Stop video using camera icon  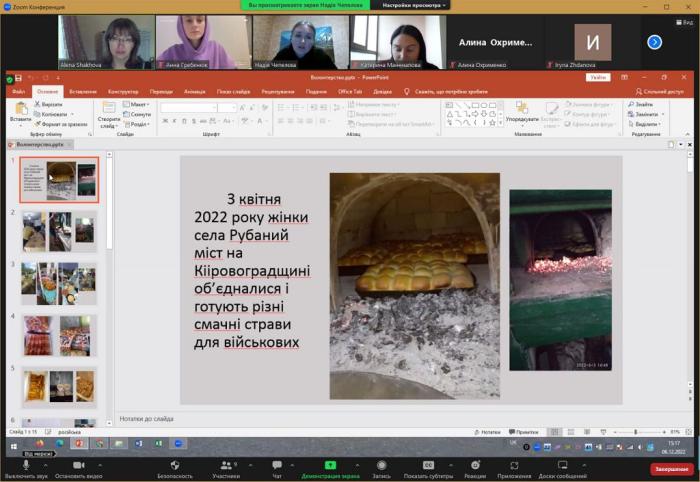click(77, 466)
